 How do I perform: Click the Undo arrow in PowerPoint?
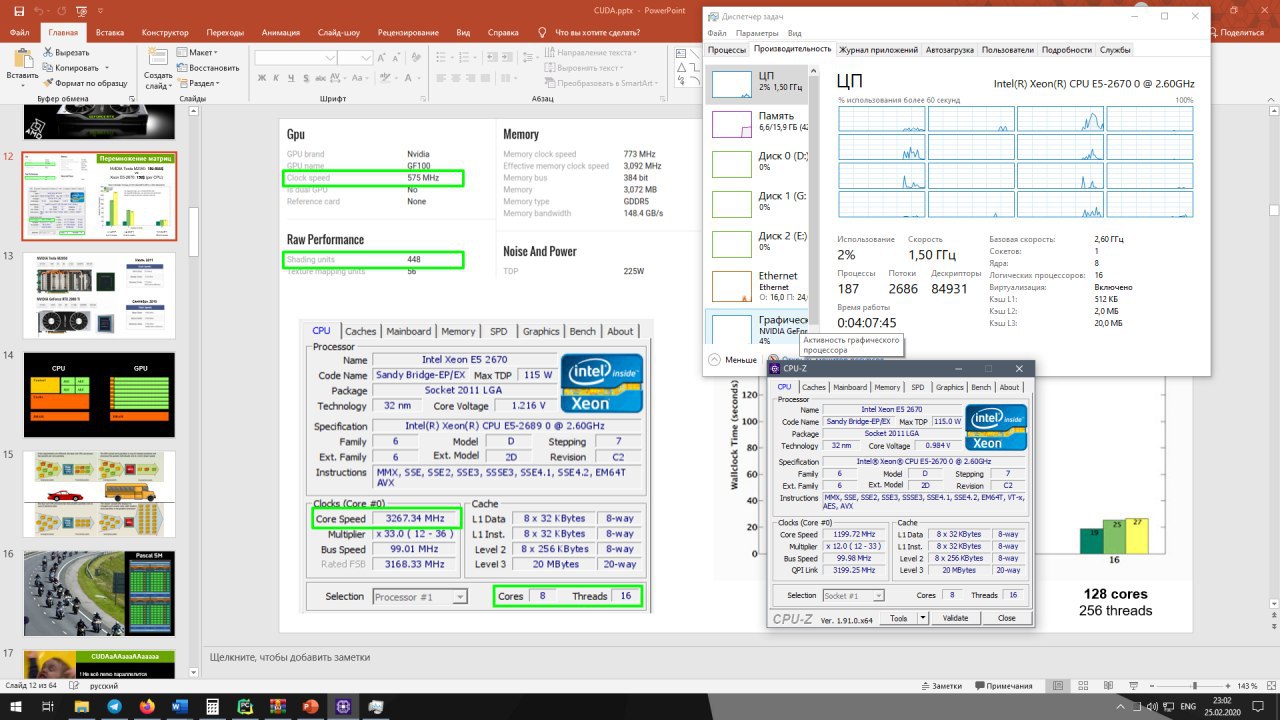[37, 11]
